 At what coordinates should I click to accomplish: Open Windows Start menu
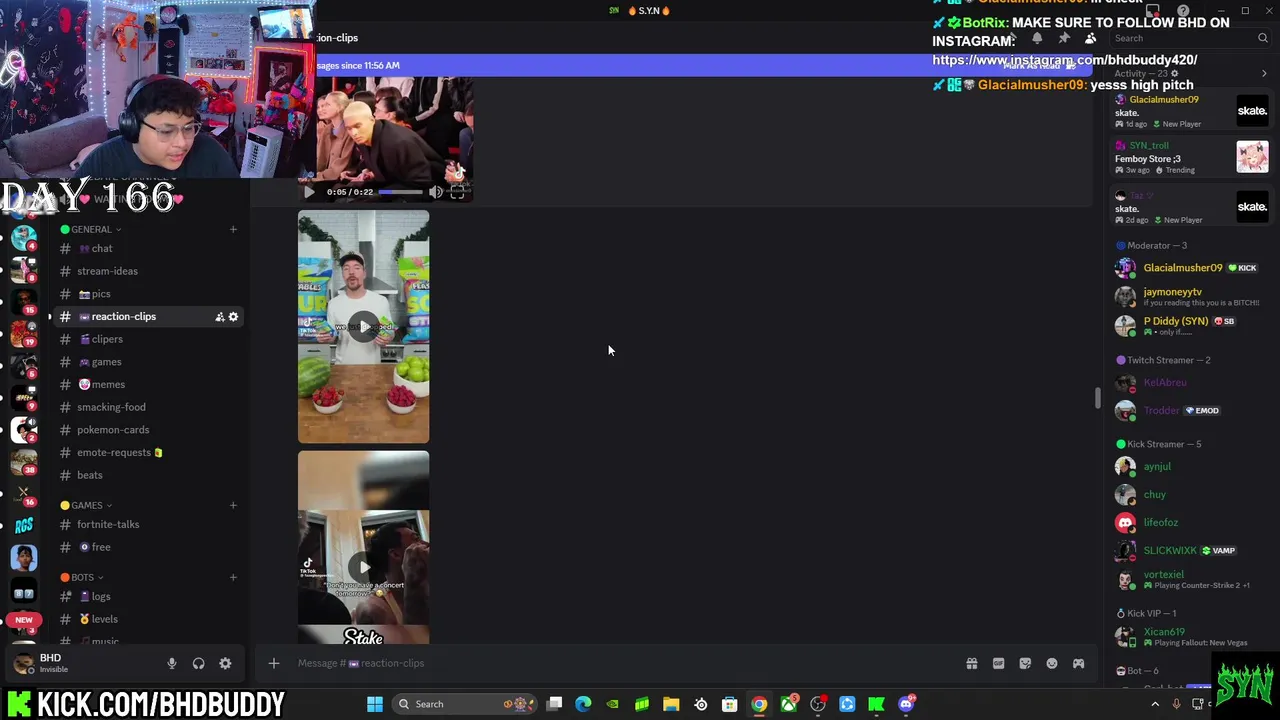[375, 704]
